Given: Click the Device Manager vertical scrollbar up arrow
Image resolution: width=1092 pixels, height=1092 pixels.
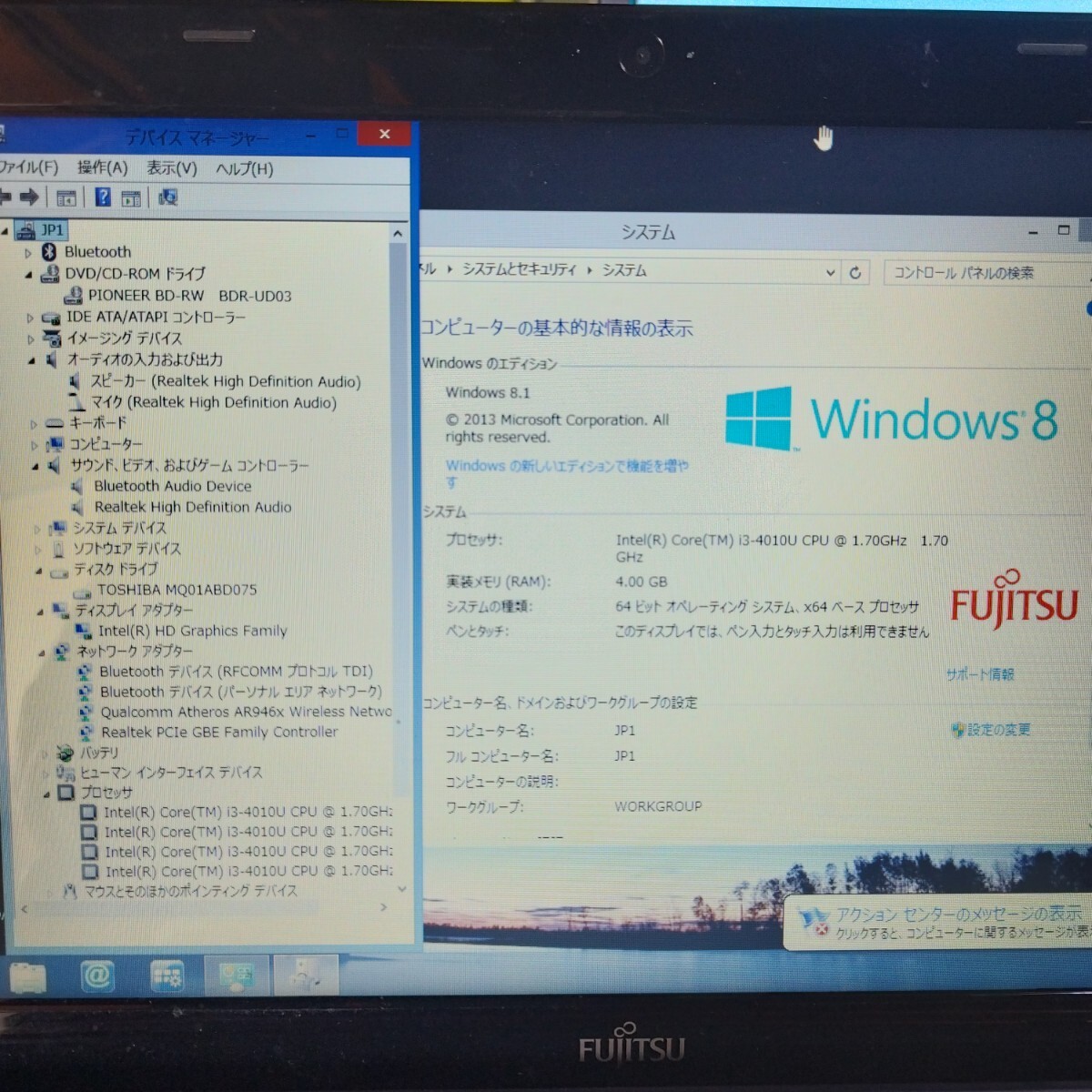Looking at the screenshot, I should (x=398, y=234).
